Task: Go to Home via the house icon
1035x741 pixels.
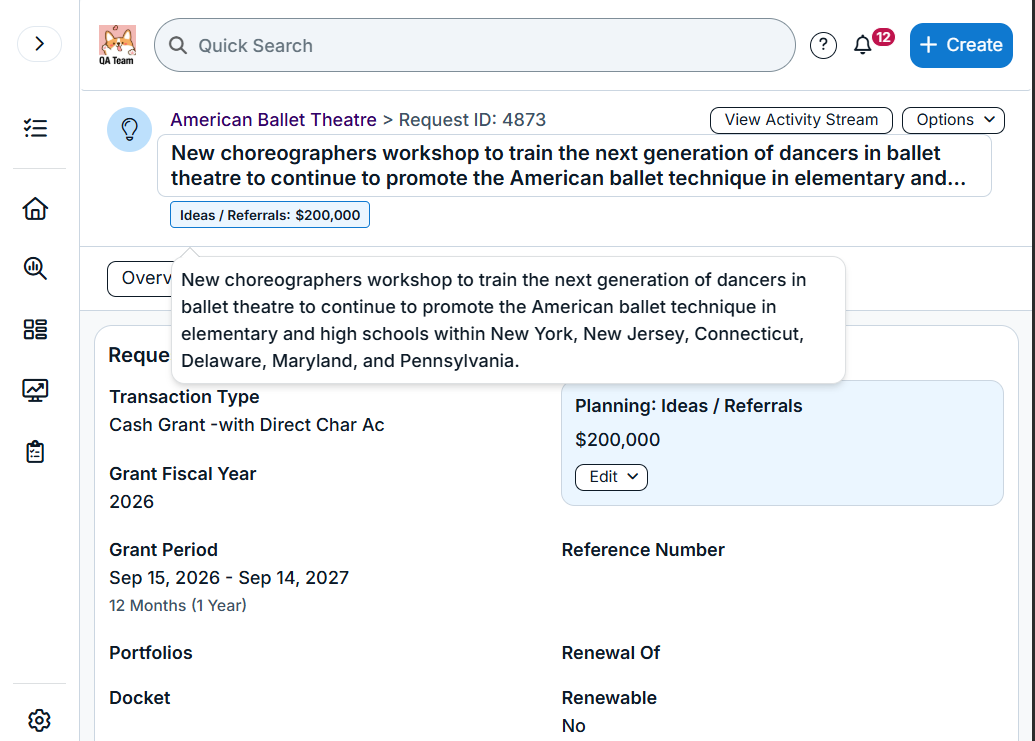Action: click(x=36, y=209)
